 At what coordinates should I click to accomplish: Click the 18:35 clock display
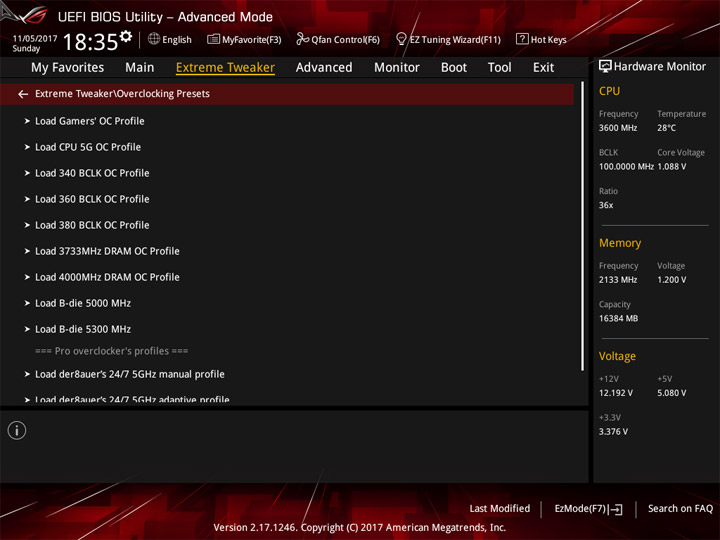(x=90, y=42)
